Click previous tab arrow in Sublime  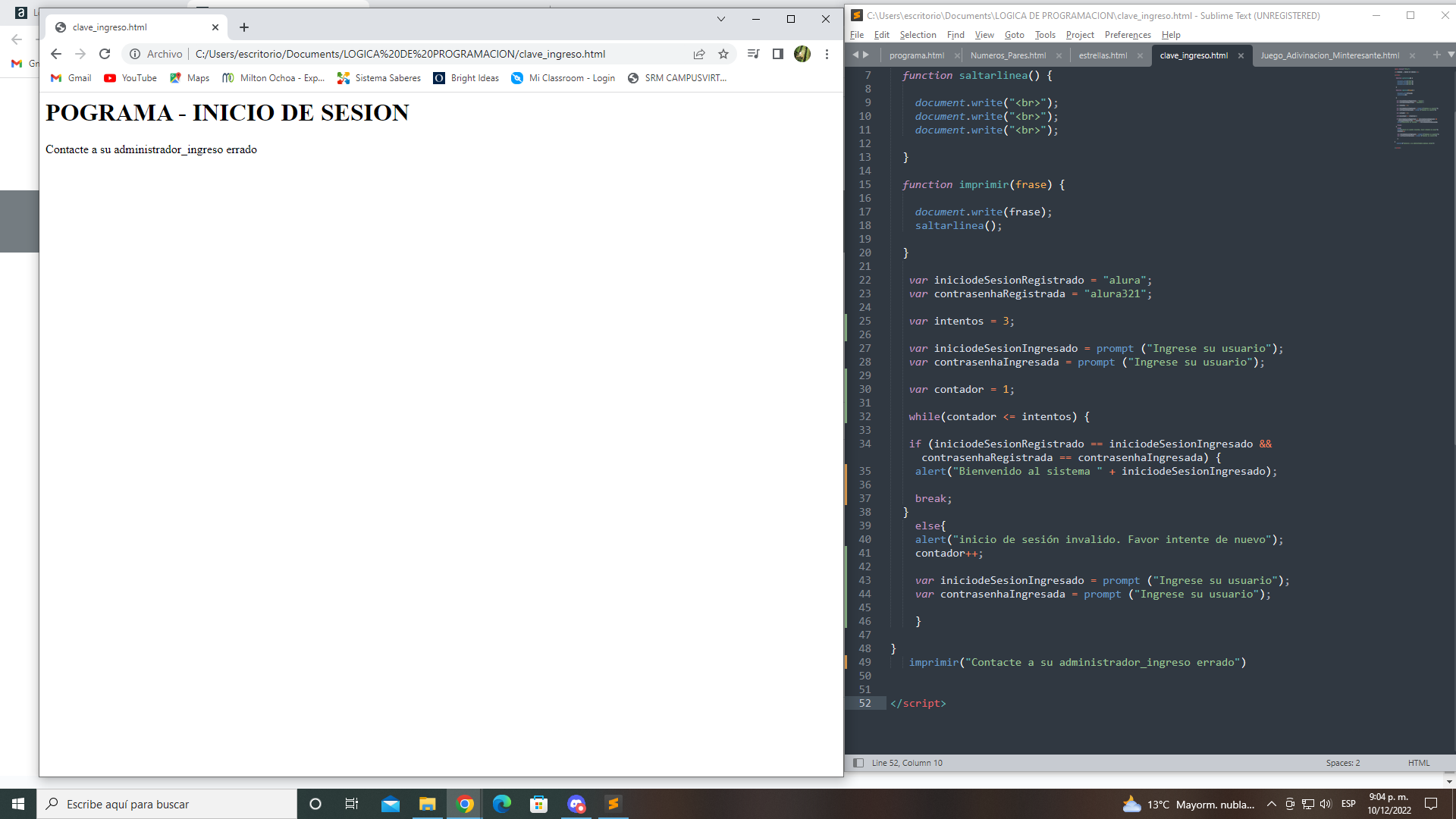[855, 55]
